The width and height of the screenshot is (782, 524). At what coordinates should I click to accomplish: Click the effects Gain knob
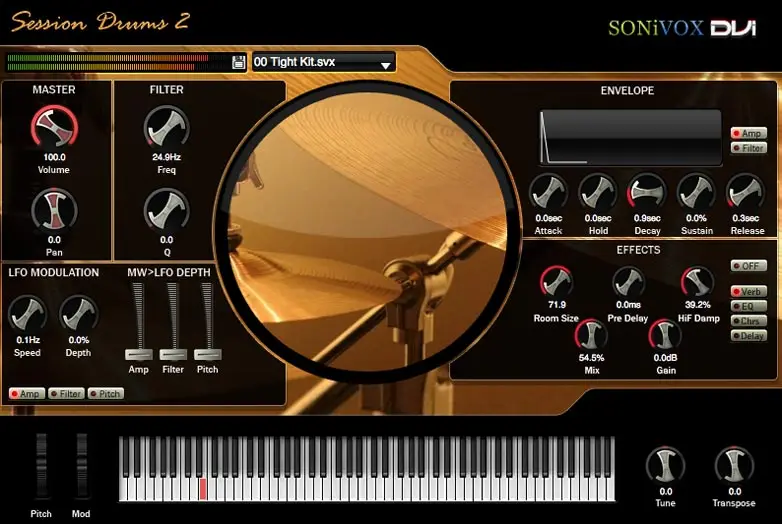(x=665, y=335)
